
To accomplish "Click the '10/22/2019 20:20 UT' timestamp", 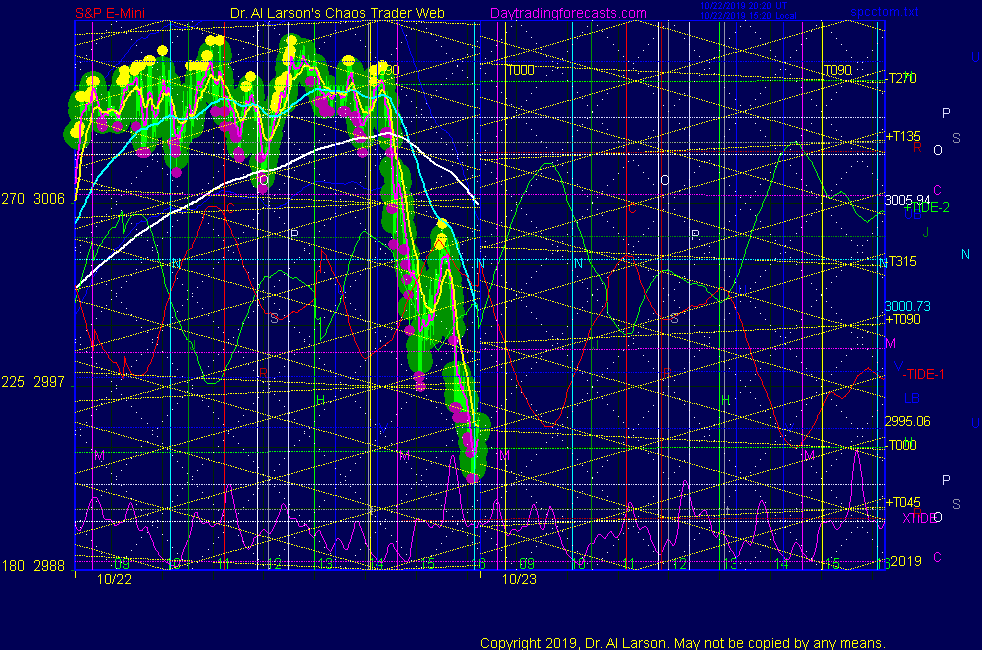I will 743,6.
